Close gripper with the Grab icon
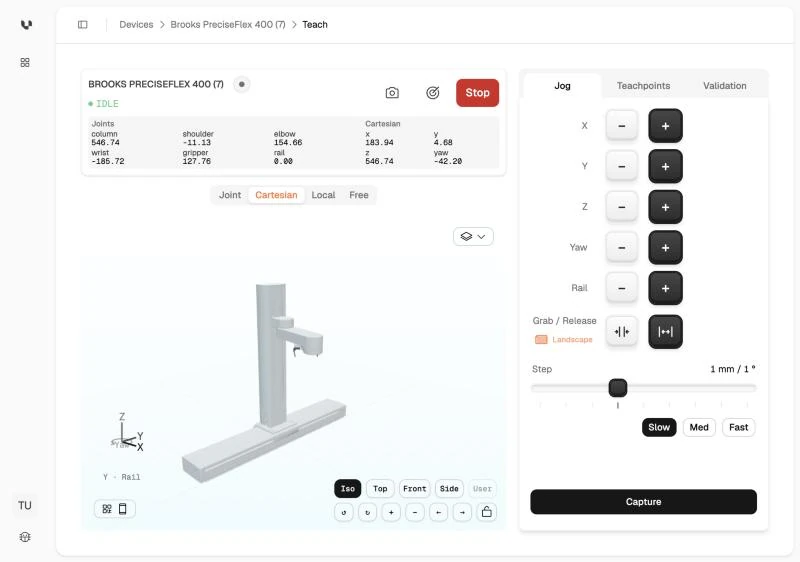This screenshot has height=562, width=800. point(621,332)
